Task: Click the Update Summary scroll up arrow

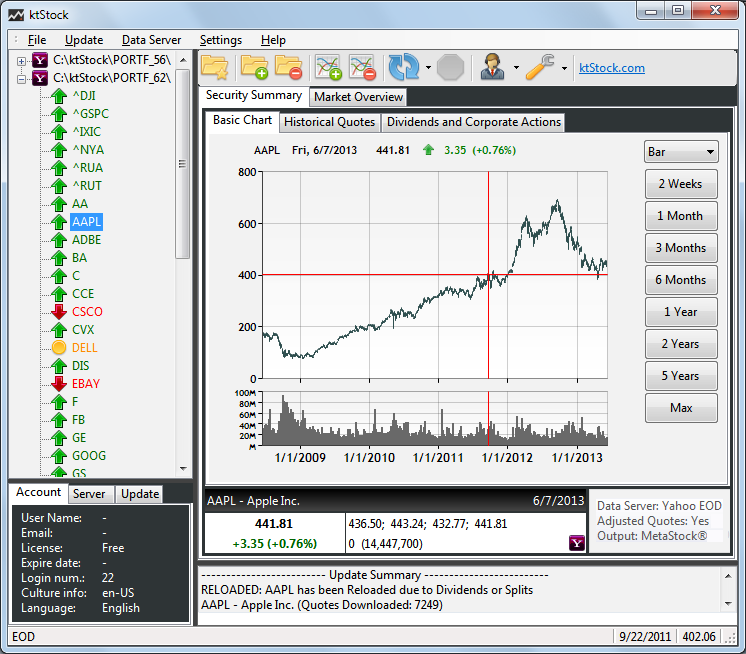Action: (x=728, y=576)
